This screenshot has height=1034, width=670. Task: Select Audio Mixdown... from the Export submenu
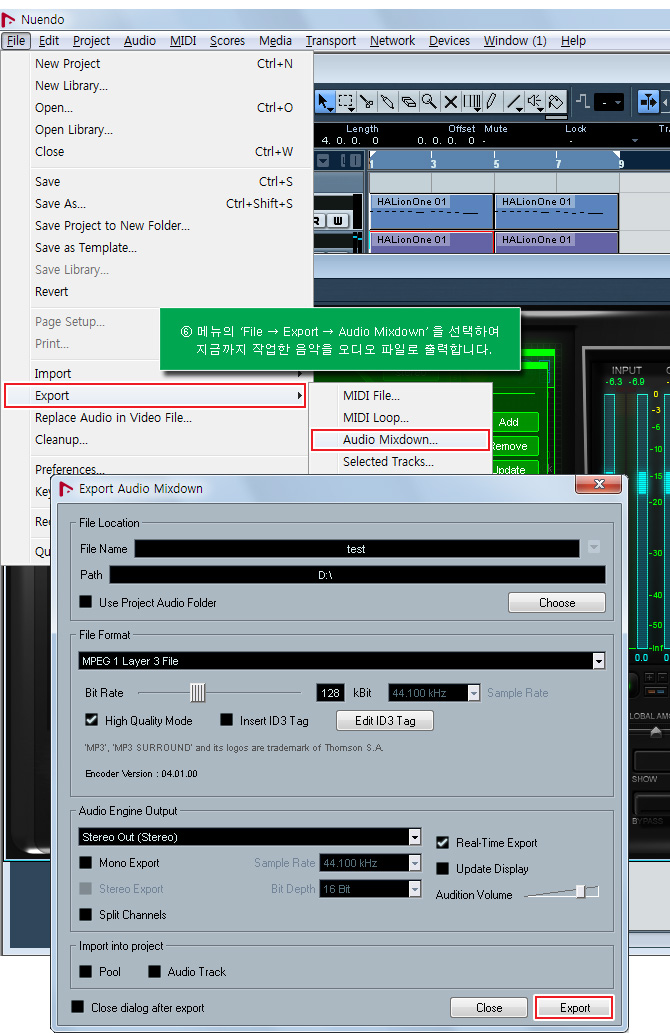click(x=400, y=439)
